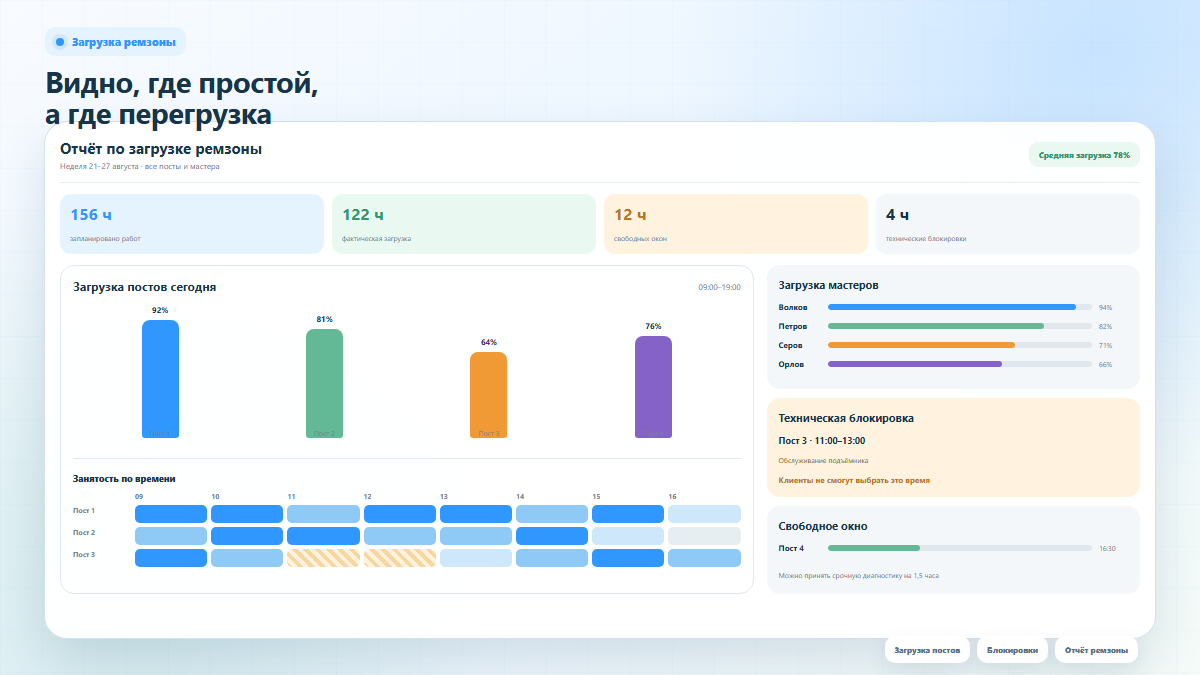Open the 156 ч запланировано работ card
1200x675 pixels.
tap(192, 224)
